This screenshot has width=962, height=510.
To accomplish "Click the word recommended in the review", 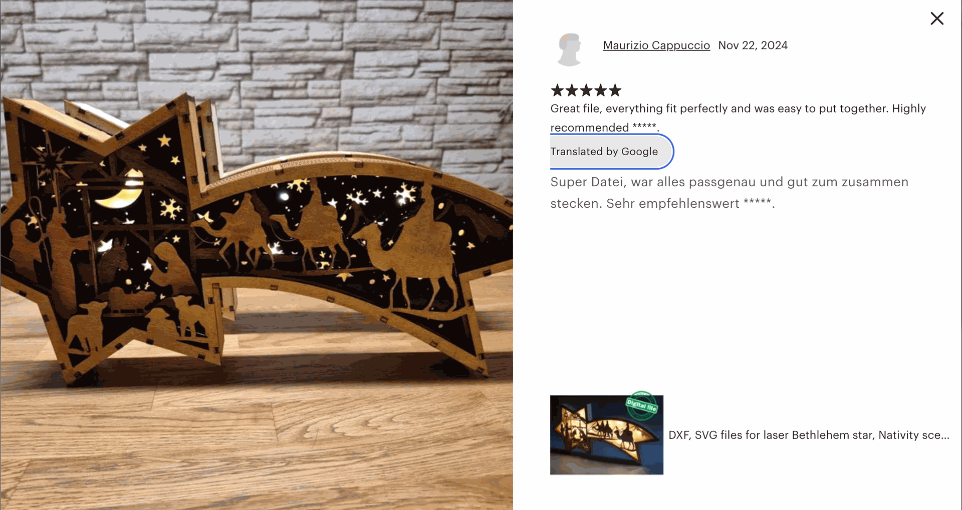I will pyautogui.click(x=589, y=128).
